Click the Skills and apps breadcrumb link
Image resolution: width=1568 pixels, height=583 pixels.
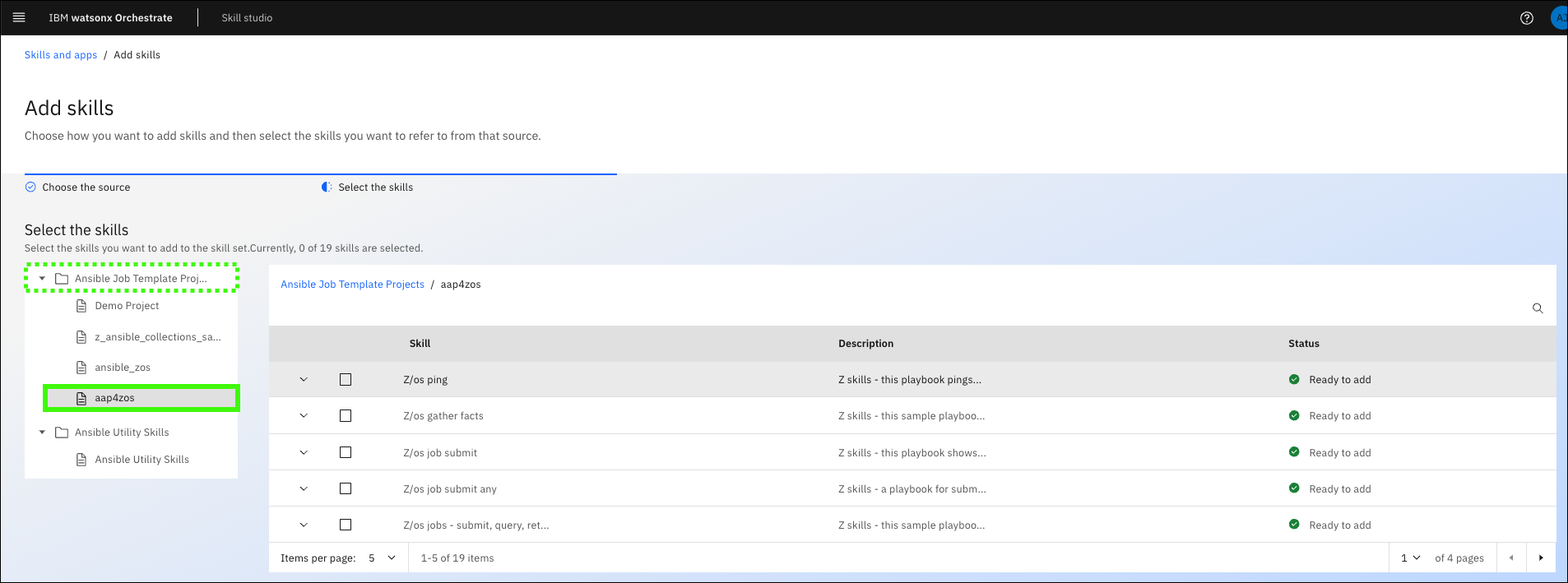tap(61, 55)
